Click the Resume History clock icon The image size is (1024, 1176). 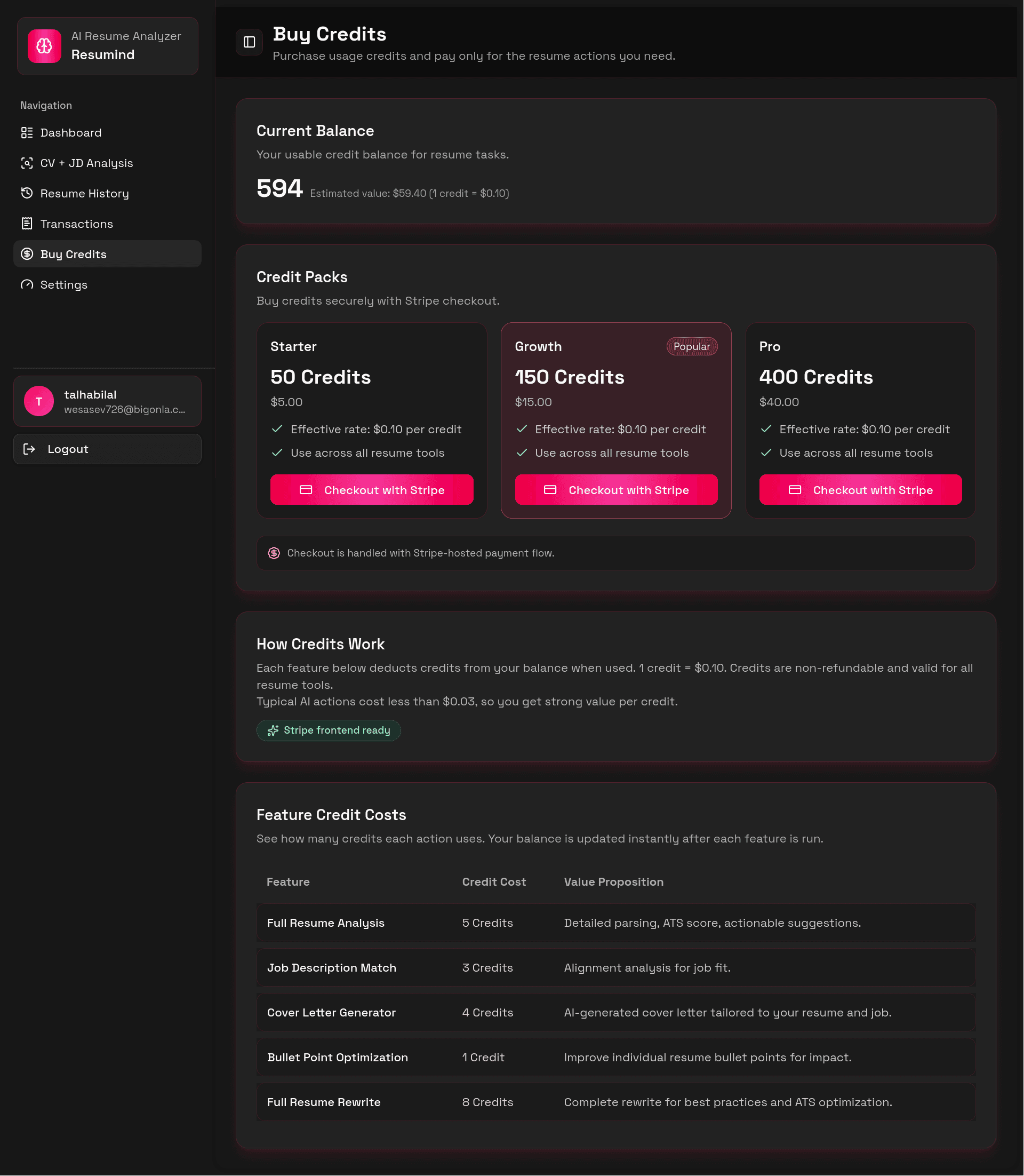click(x=27, y=193)
